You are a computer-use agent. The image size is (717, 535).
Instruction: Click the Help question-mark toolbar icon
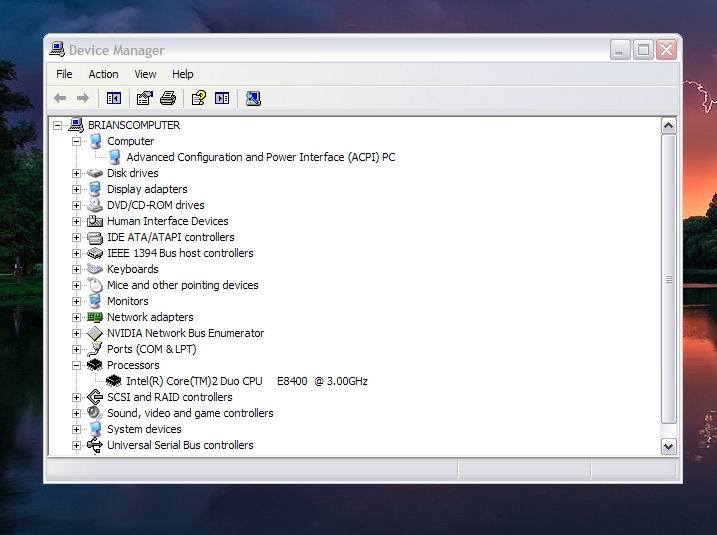coord(198,98)
